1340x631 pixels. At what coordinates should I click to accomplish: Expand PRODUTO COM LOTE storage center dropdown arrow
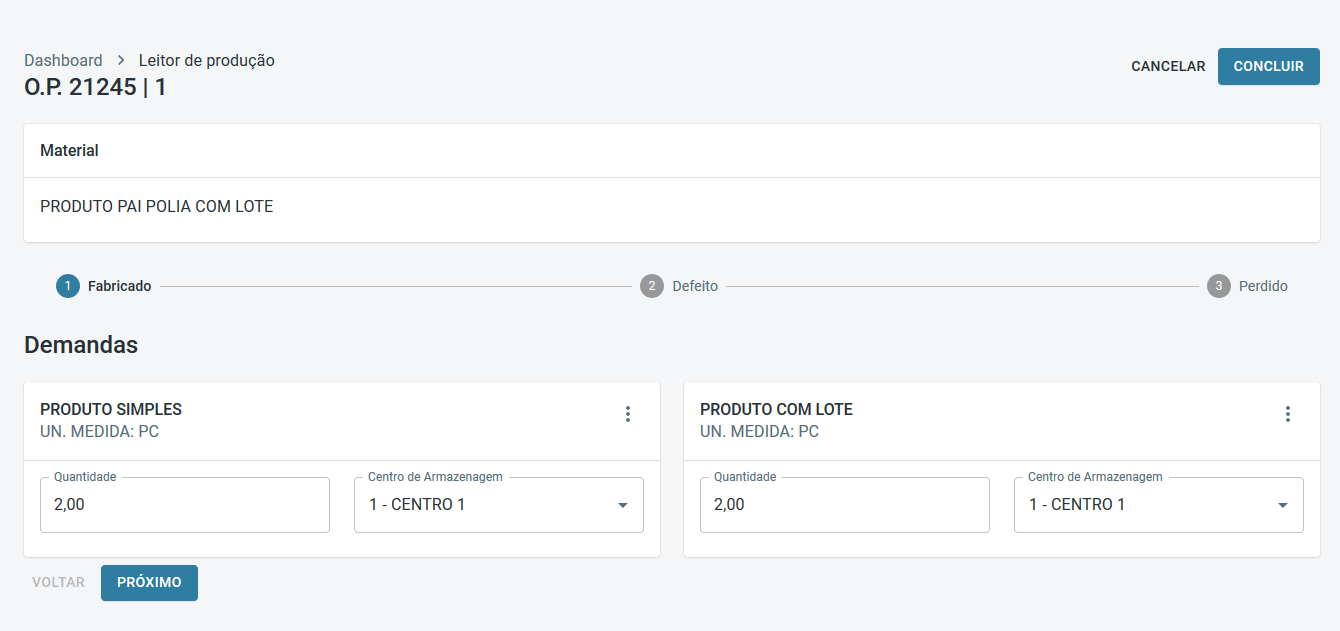(x=1283, y=505)
